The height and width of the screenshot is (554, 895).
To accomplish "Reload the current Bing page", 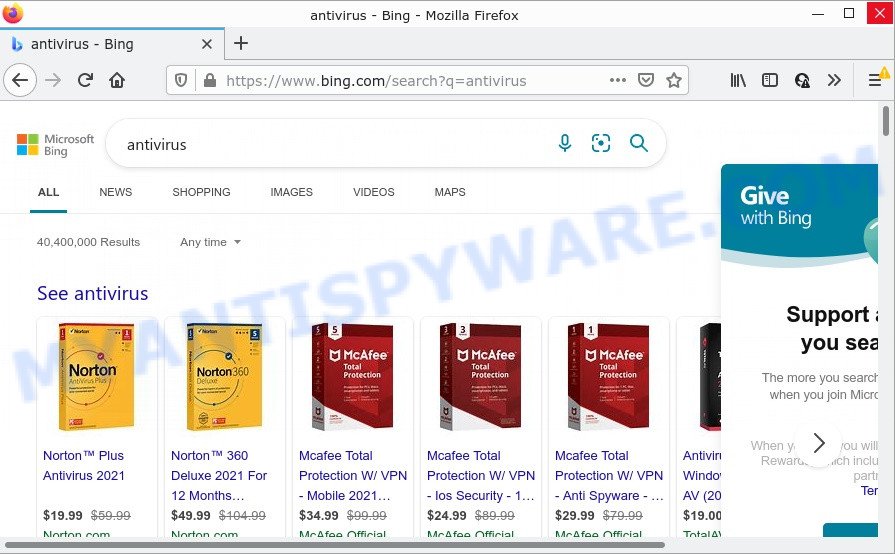I will 86,80.
